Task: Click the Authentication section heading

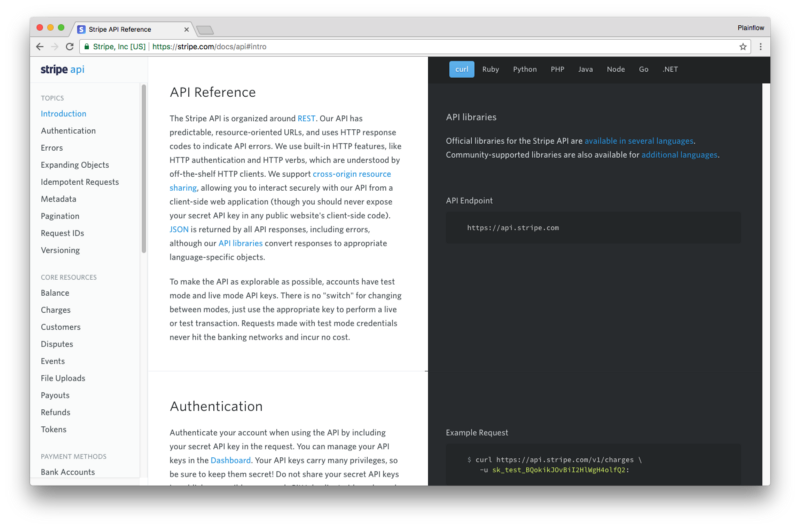Action: [x=216, y=407]
